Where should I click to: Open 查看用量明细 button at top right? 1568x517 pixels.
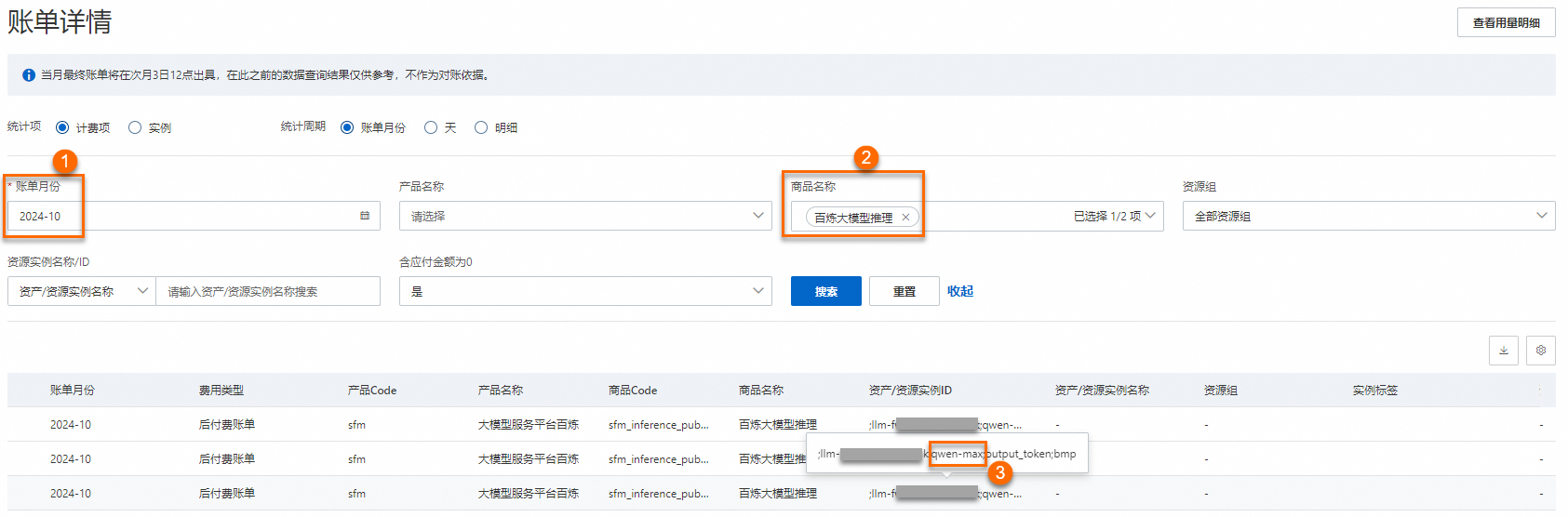click(1507, 22)
